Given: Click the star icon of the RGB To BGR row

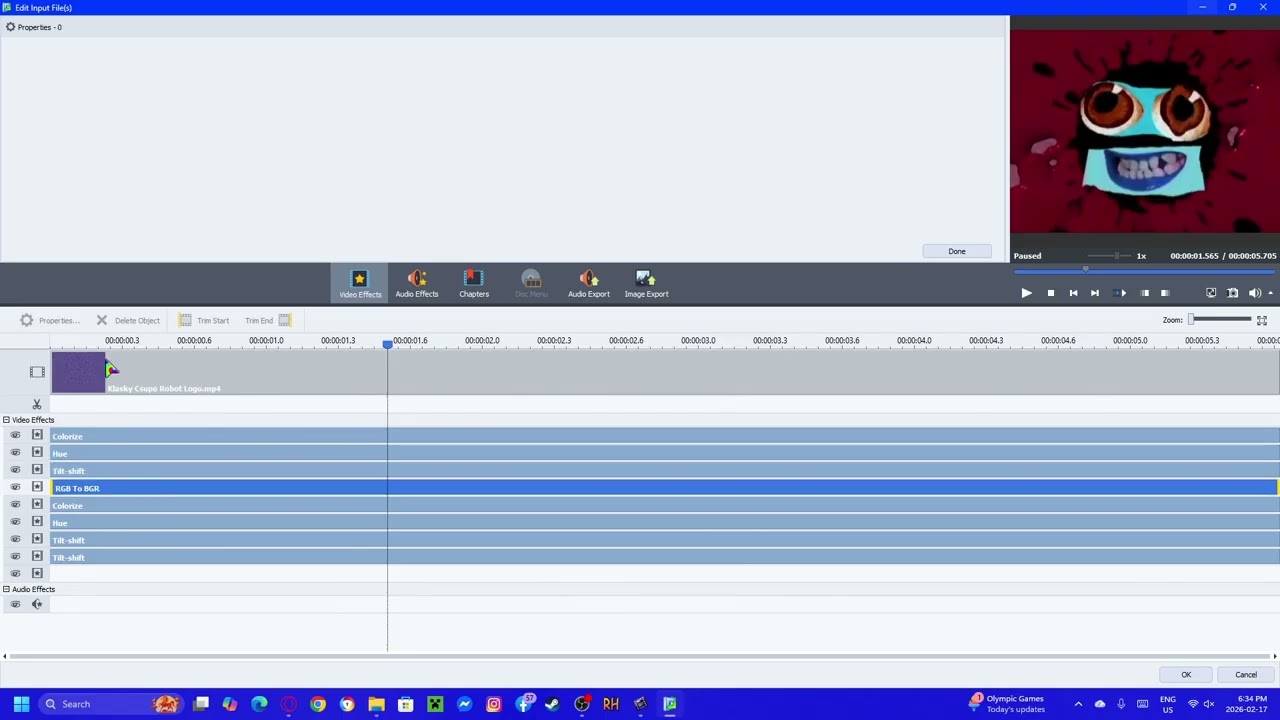Looking at the screenshot, I should coord(37,487).
